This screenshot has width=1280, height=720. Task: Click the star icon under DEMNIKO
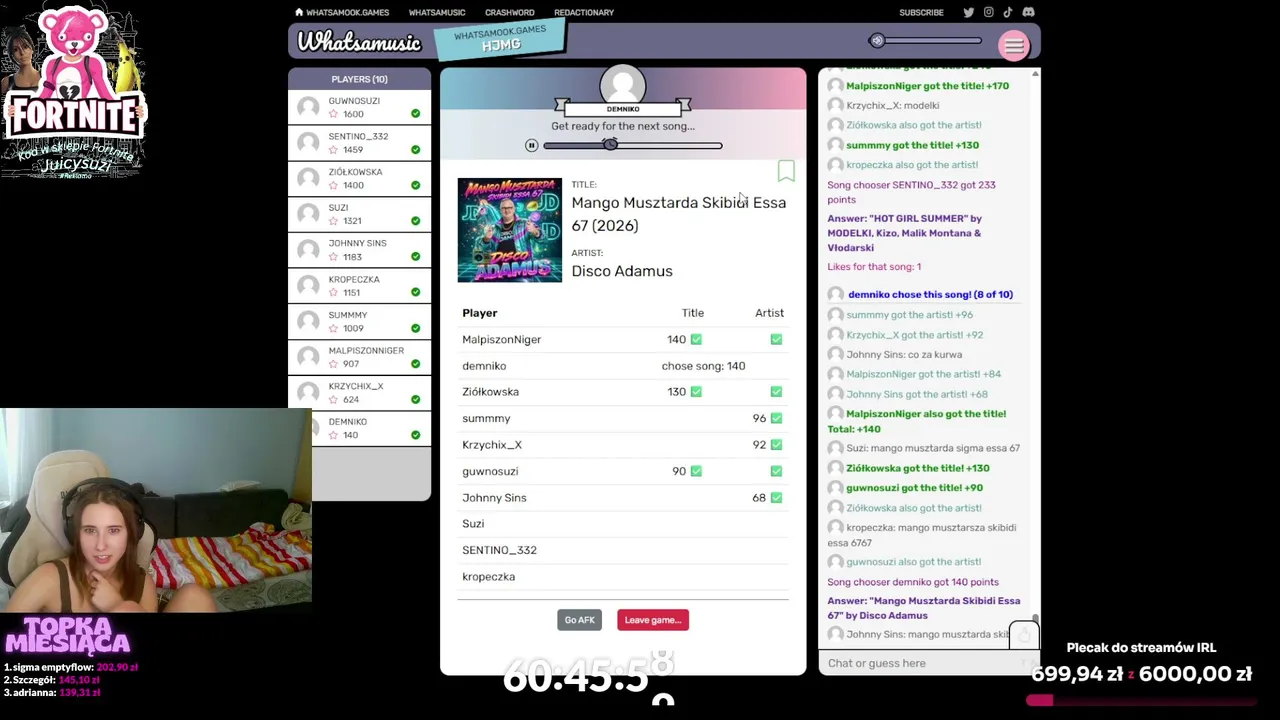333,435
